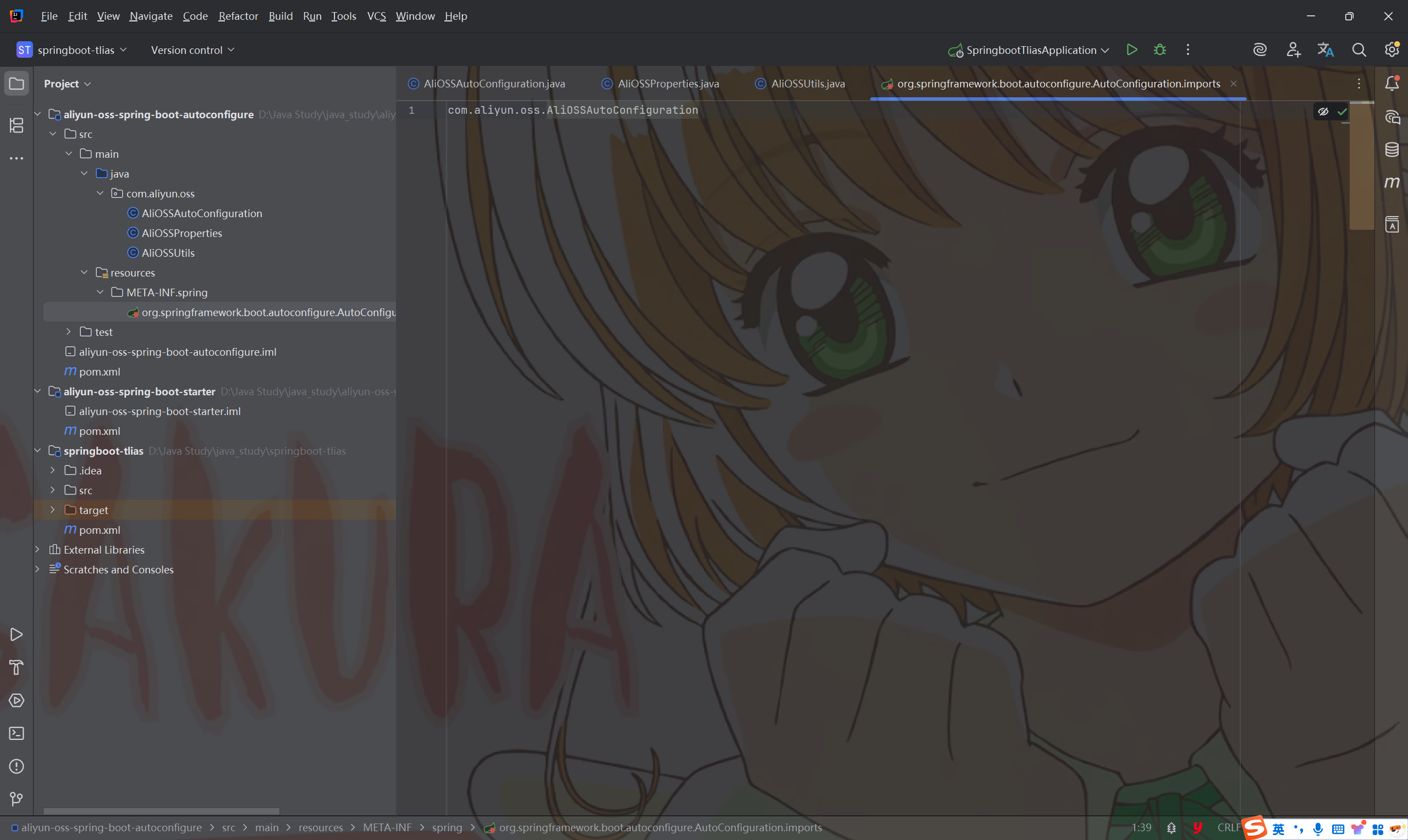The width and height of the screenshot is (1408, 840).
Task: Open the Version control dropdown
Action: click(193, 50)
